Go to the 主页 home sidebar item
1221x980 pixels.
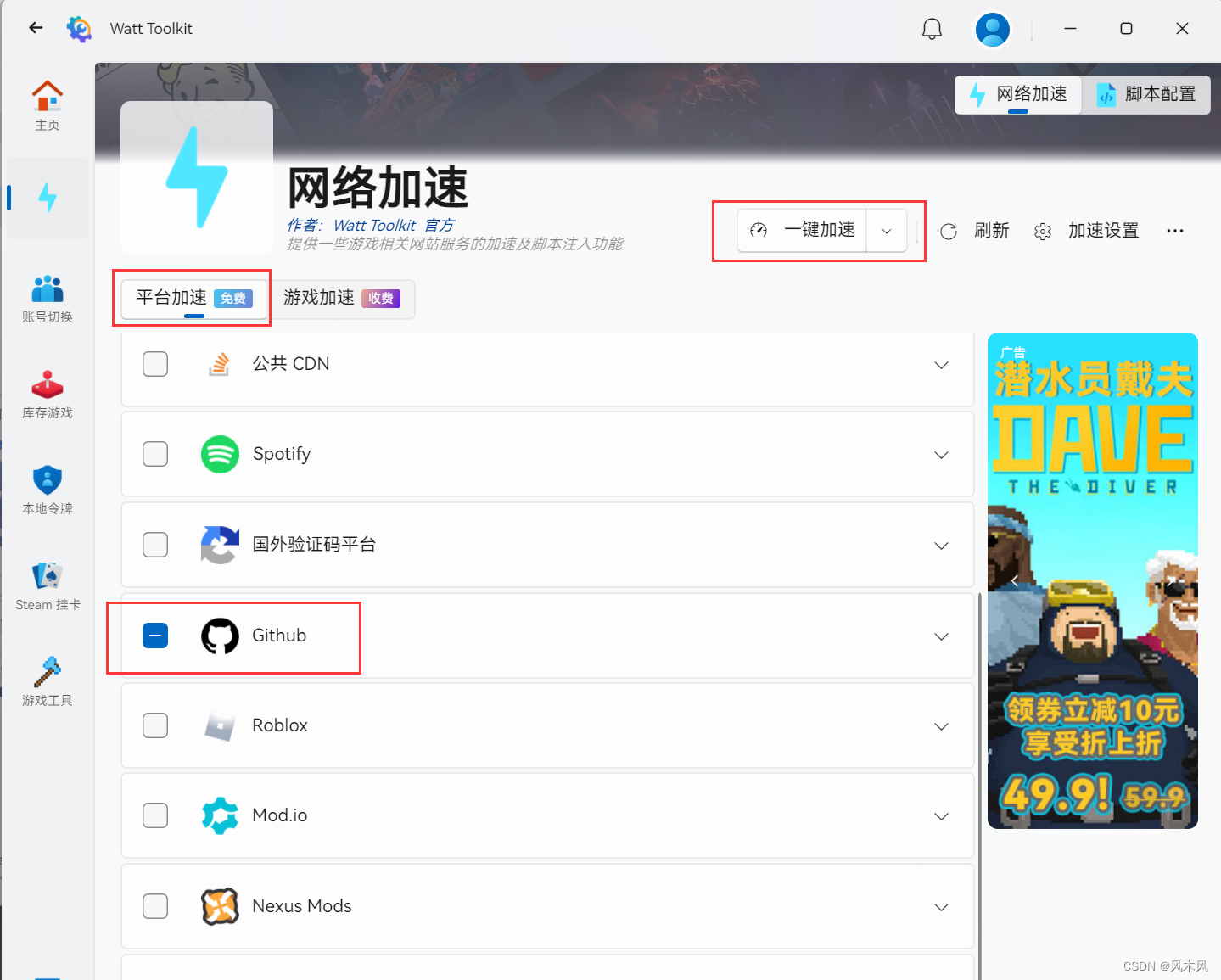[x=48, y=105]
